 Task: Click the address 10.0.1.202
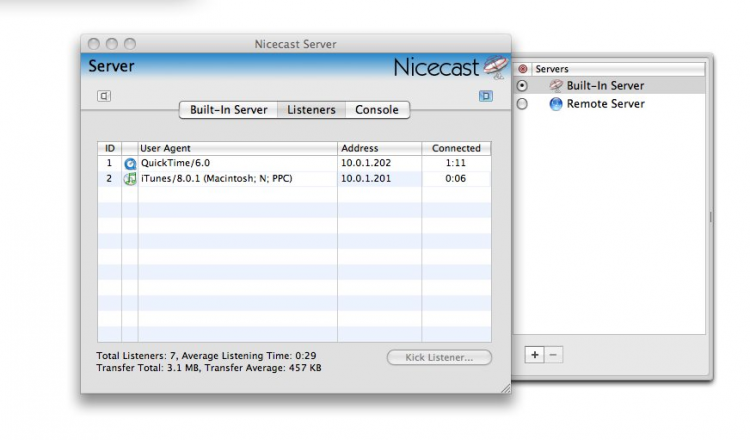tap(366, 163)
